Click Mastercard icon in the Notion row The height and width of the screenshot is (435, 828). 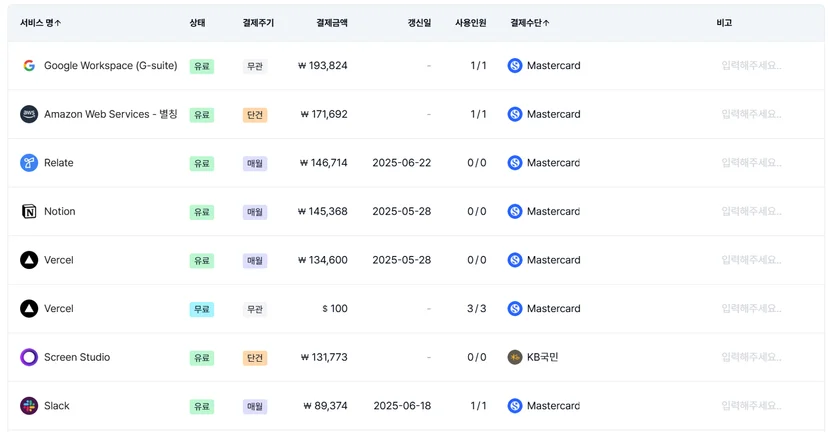515,211
